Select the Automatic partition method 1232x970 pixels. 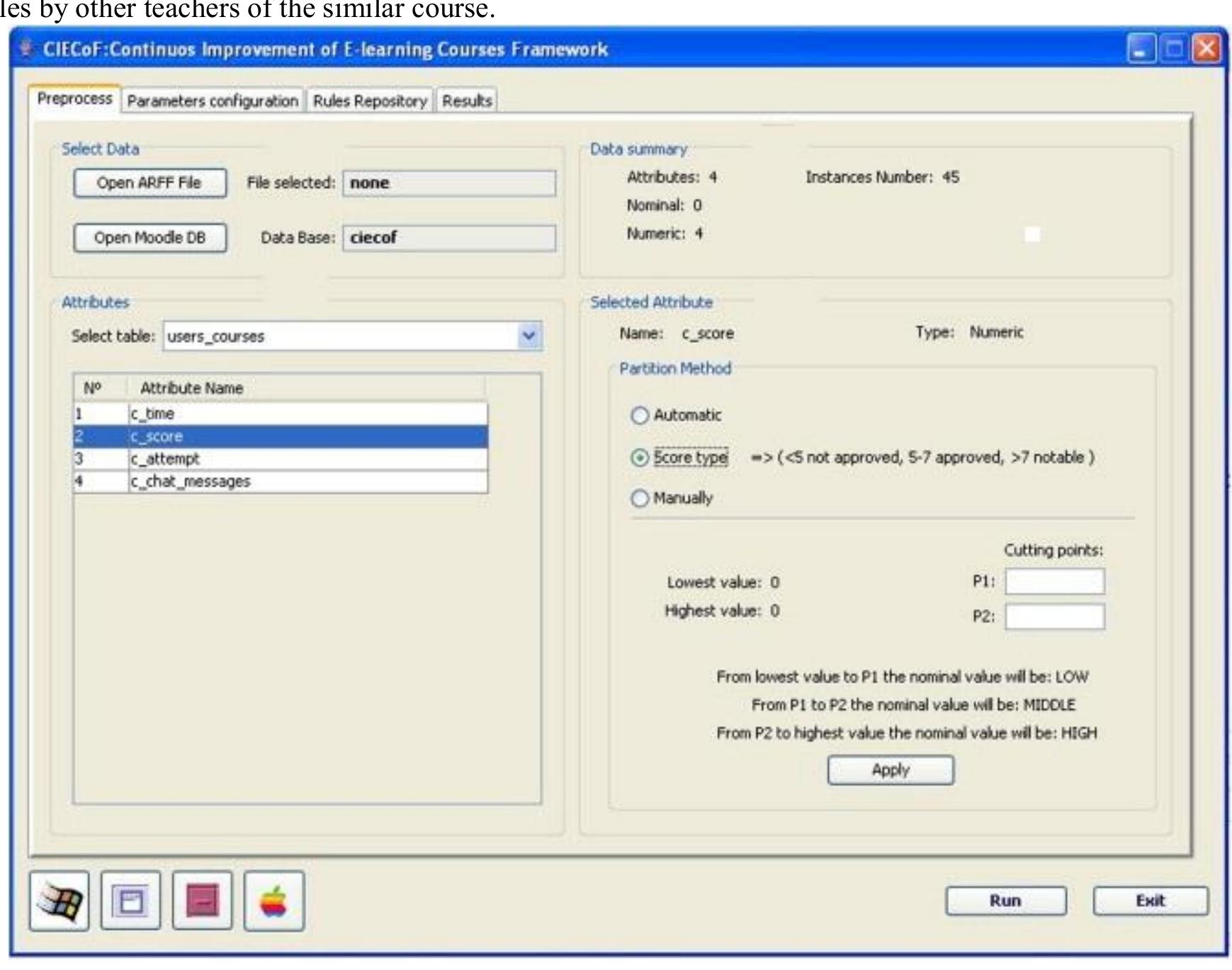[640, 415]
